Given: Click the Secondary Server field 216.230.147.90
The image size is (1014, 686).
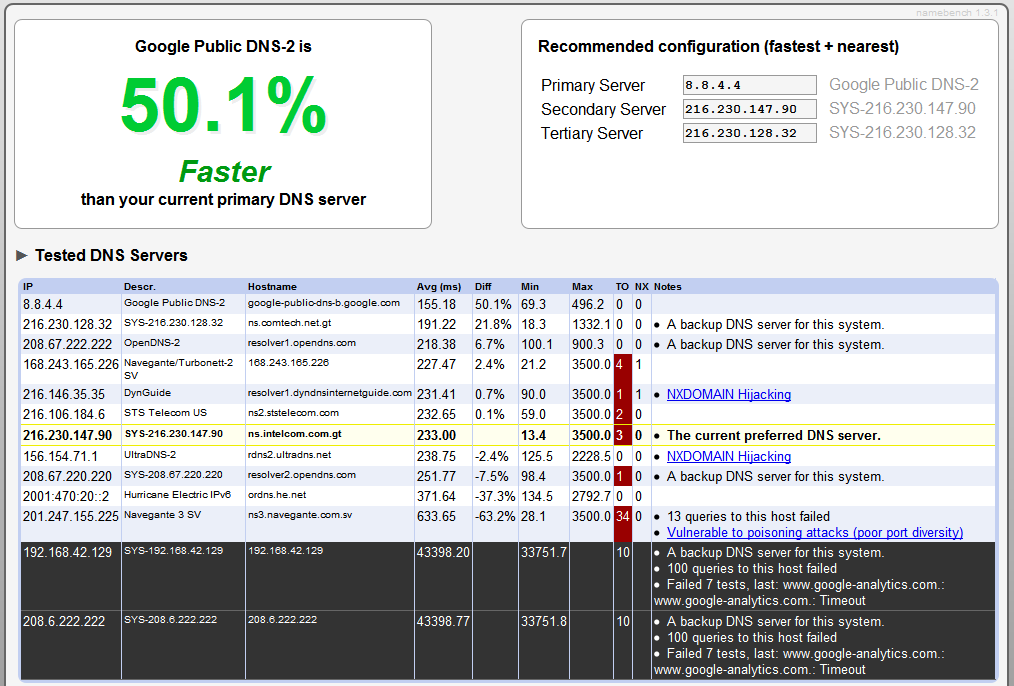Looking at the screenshot, I should 750,109.
